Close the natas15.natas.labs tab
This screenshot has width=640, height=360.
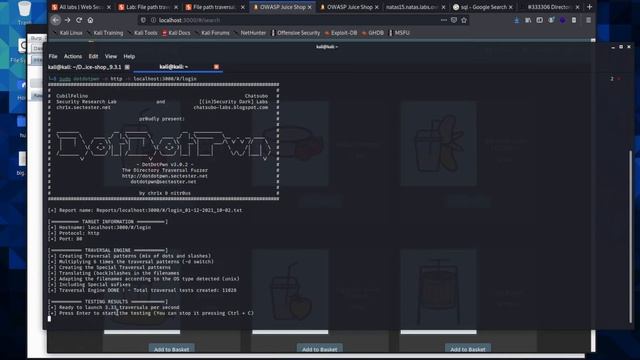click(x=444, y=7)
